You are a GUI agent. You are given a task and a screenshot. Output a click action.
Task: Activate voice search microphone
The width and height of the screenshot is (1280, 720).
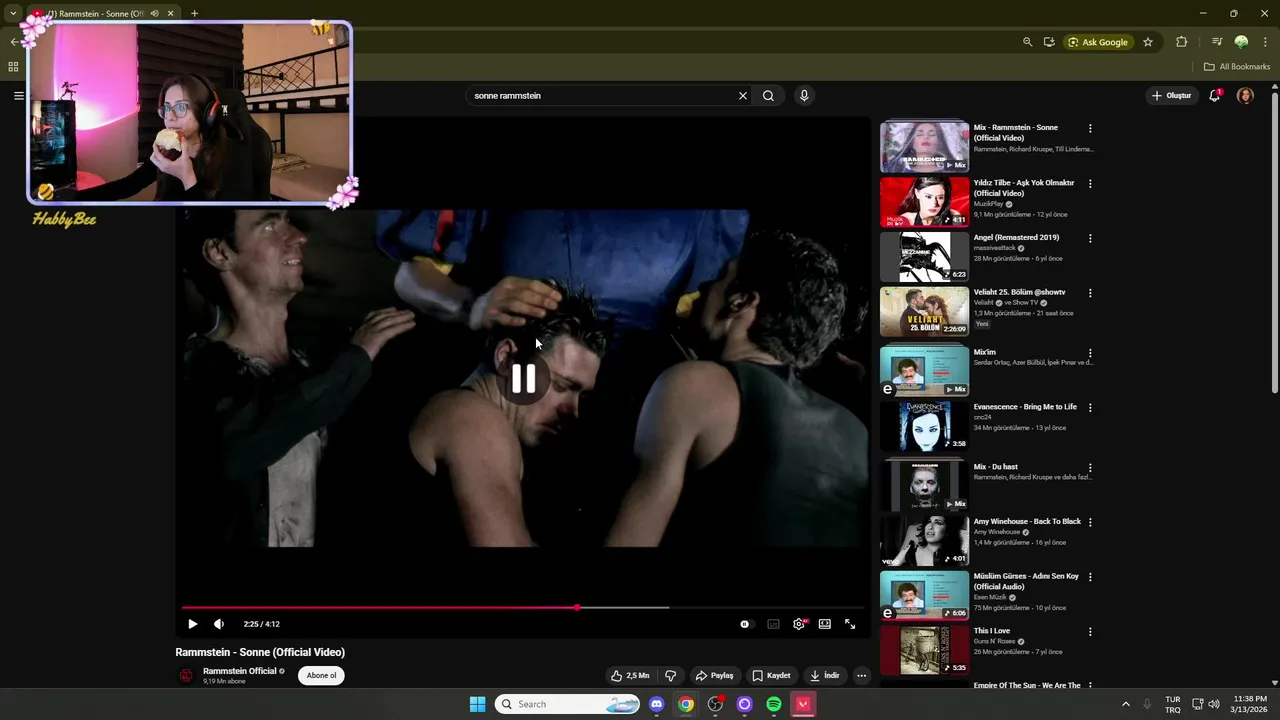coord(804,96)
